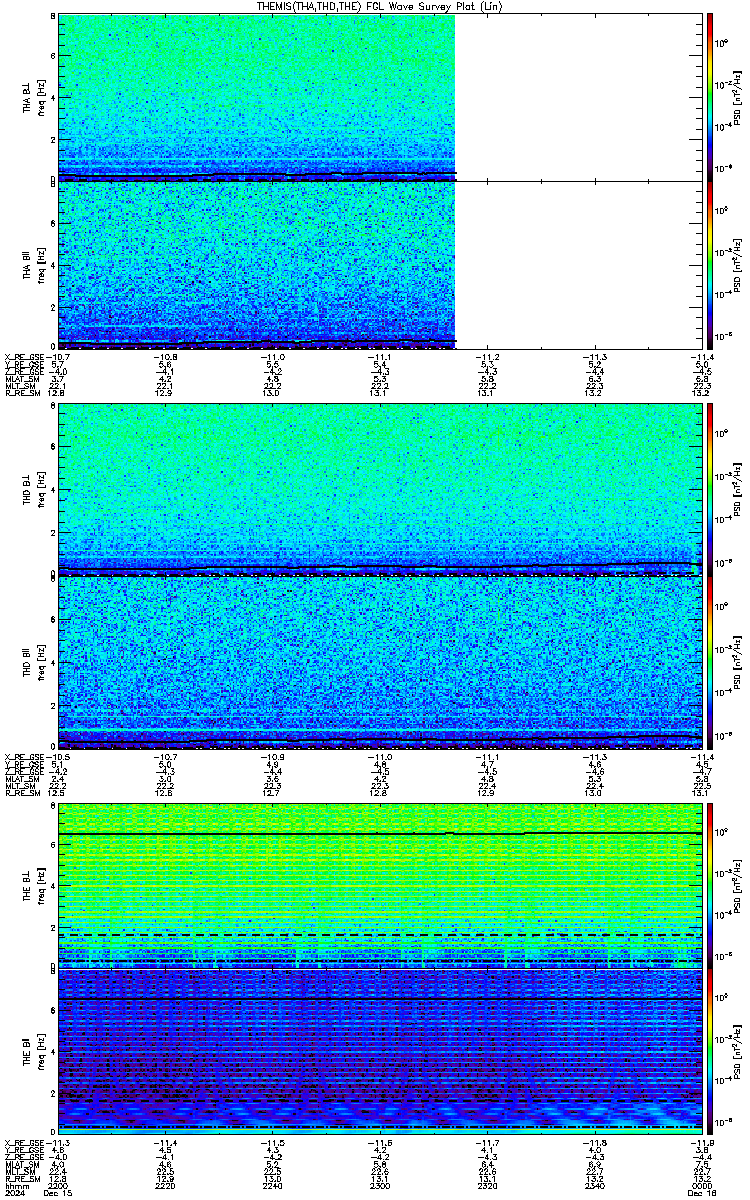Click the THD B∥ spectrogram panel
The image size is (750, 1200).
380,662
